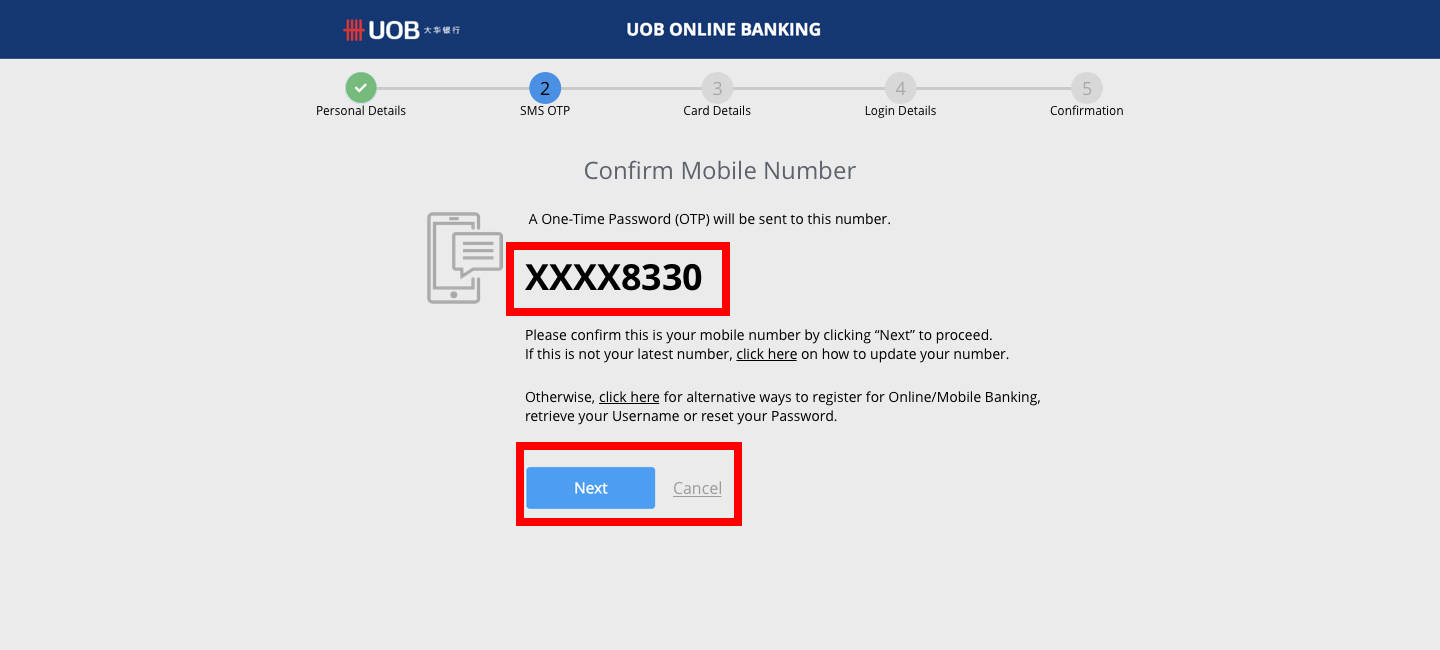This screenshot has height=650, width=1440.
Task: Open 'click here' link to update your number
Action: [767, 354]
